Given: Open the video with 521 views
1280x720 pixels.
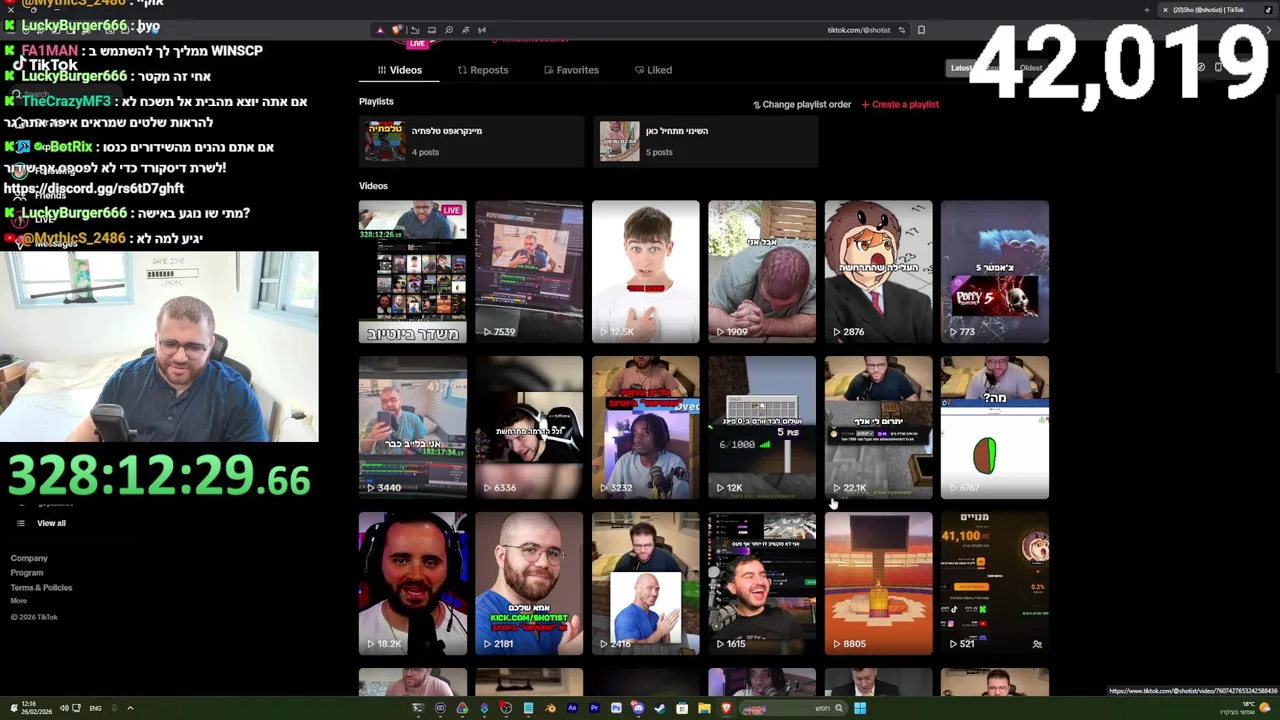Looking at the screenshot, I should [x=995, y=584].
